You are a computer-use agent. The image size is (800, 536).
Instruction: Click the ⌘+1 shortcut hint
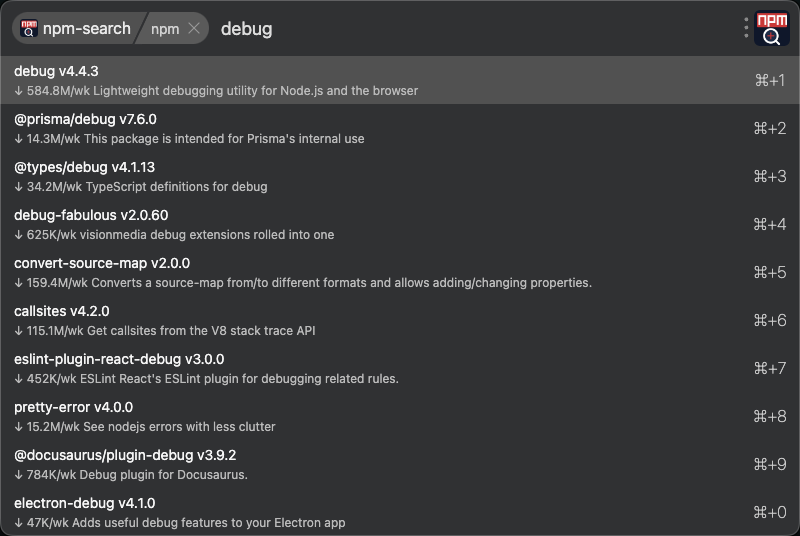click(x=770, y=80)
